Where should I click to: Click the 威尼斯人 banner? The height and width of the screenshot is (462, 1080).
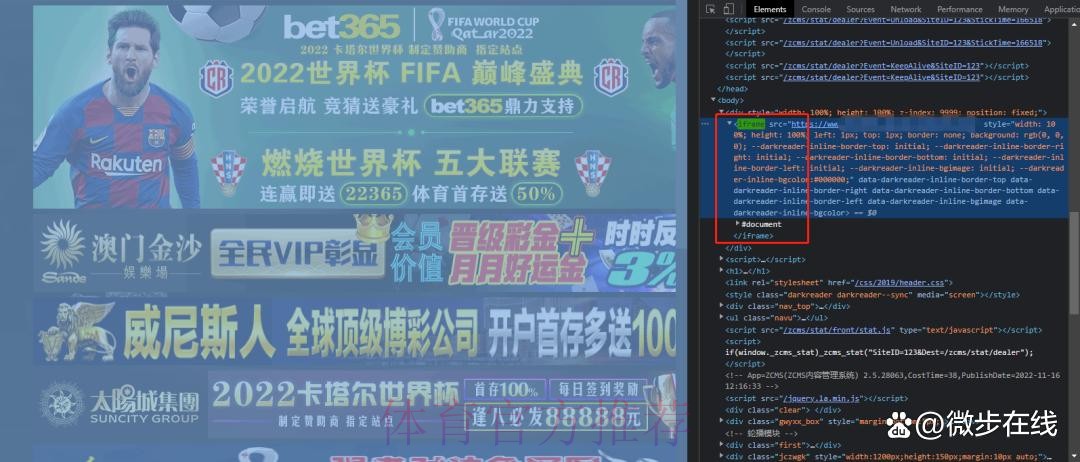click(x=354, y=332)
